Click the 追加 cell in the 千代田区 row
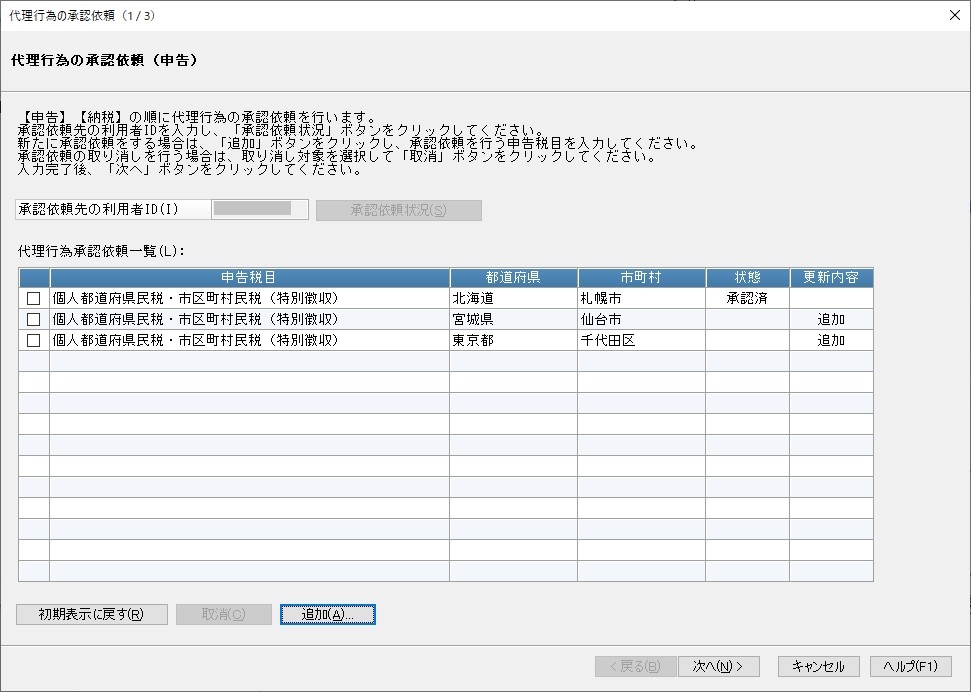 pyautogui.click(x=832, y=341)
